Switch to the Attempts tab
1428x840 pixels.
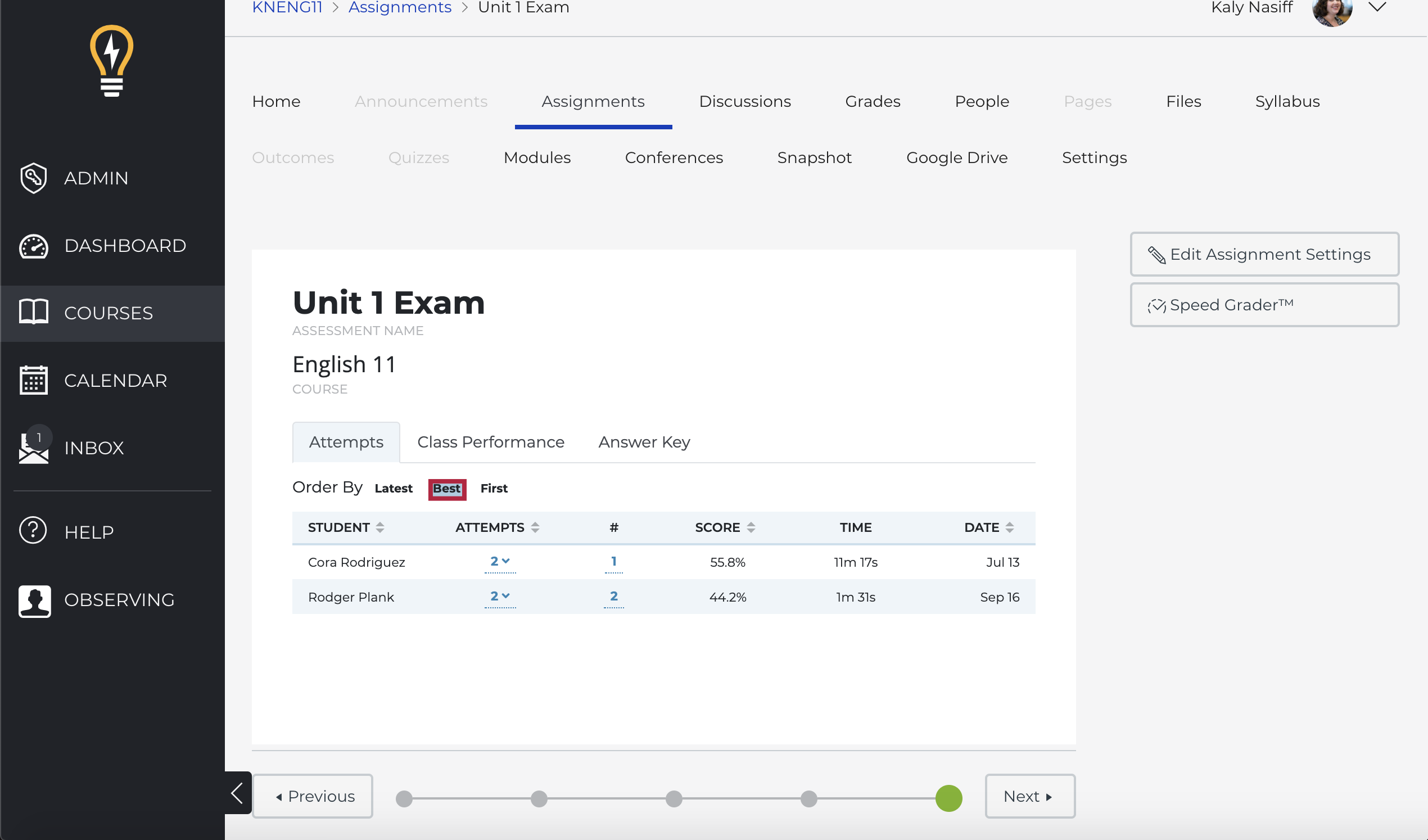coord(346,442)
